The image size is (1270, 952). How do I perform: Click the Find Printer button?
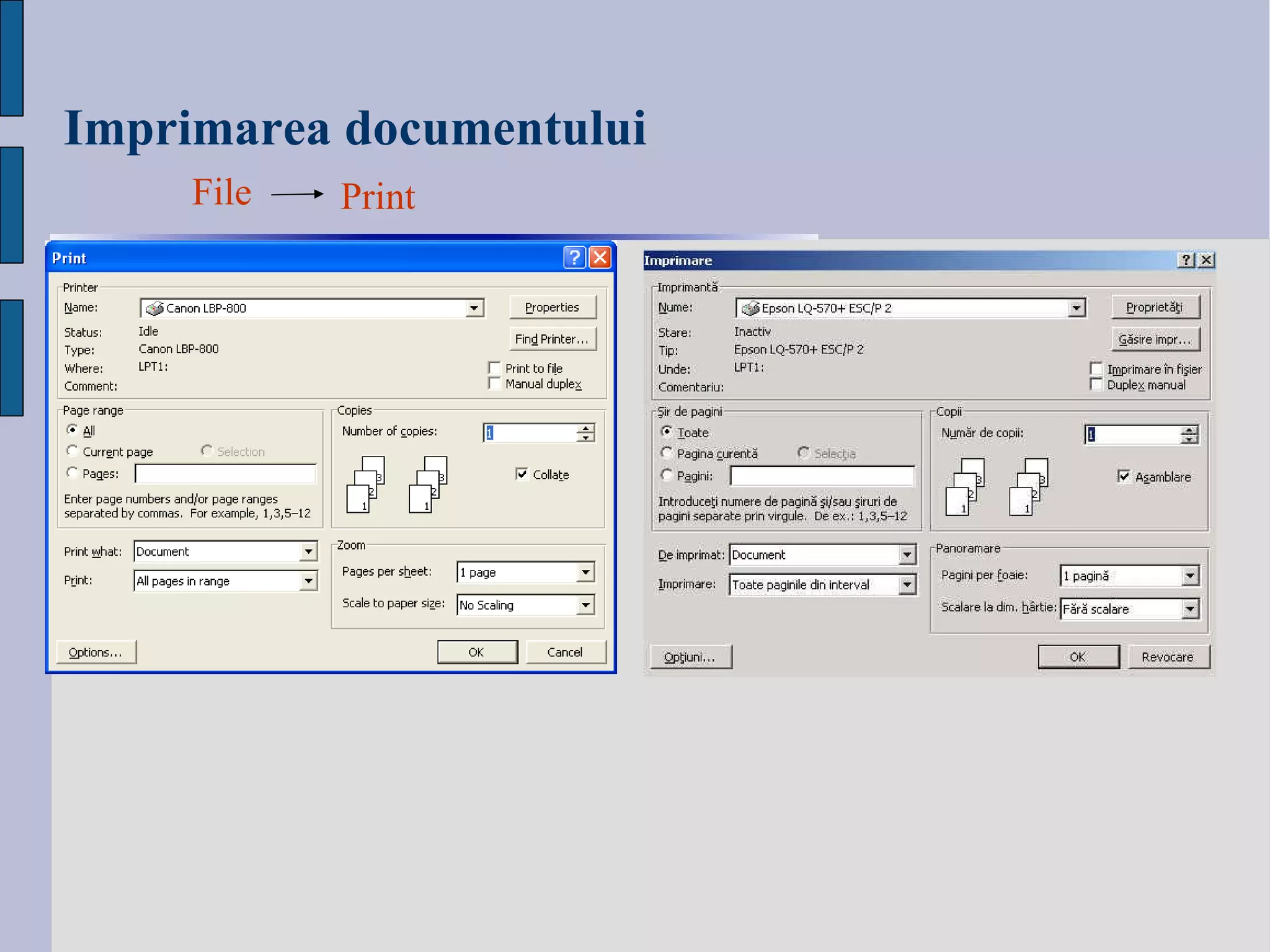[x=553, y=339]
